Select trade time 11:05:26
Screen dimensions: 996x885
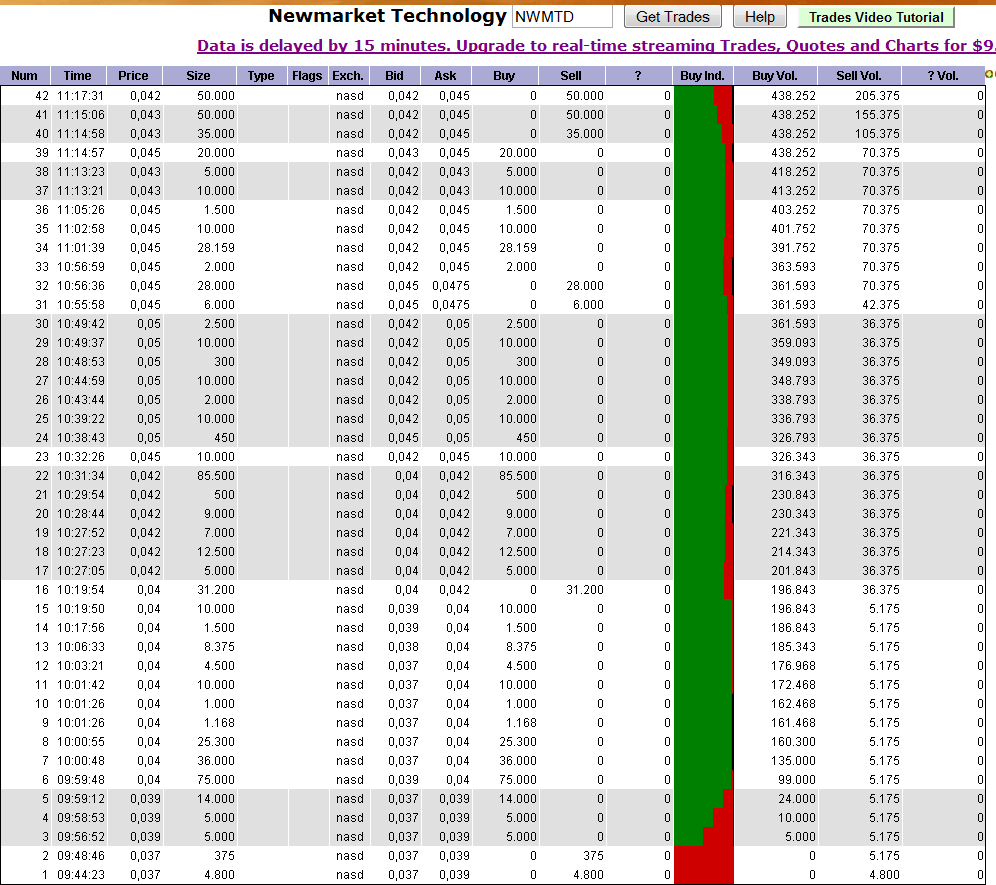click(x=80, y=210)
